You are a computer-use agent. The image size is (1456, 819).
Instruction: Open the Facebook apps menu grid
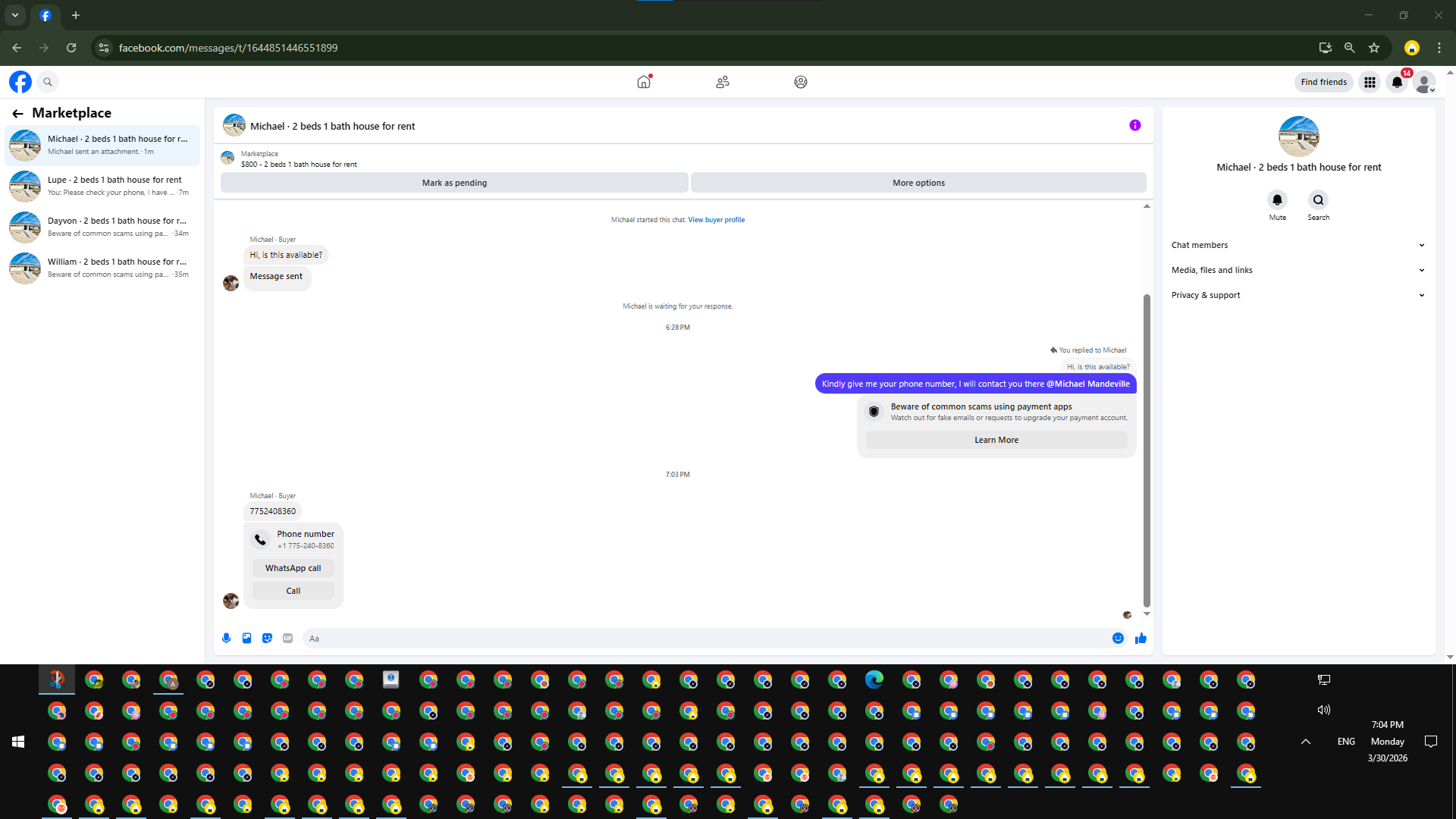[1370, 82]
